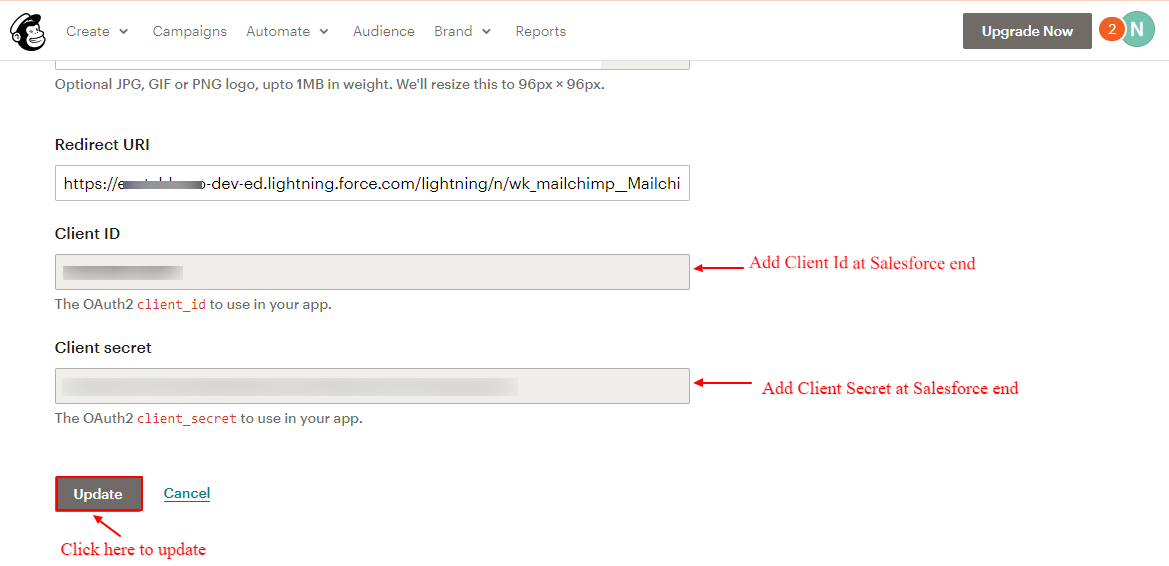Open the notification badge showing 2

point(1110,30)
